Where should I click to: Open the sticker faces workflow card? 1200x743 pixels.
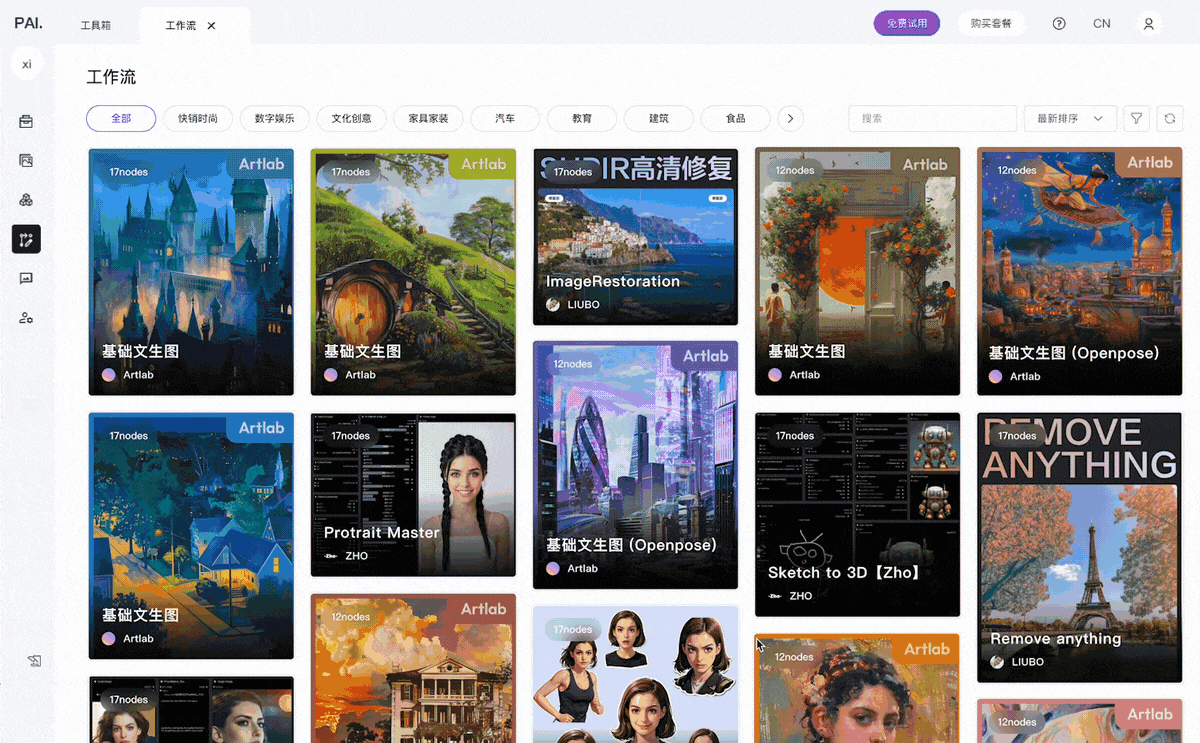[x=635, y=674]
